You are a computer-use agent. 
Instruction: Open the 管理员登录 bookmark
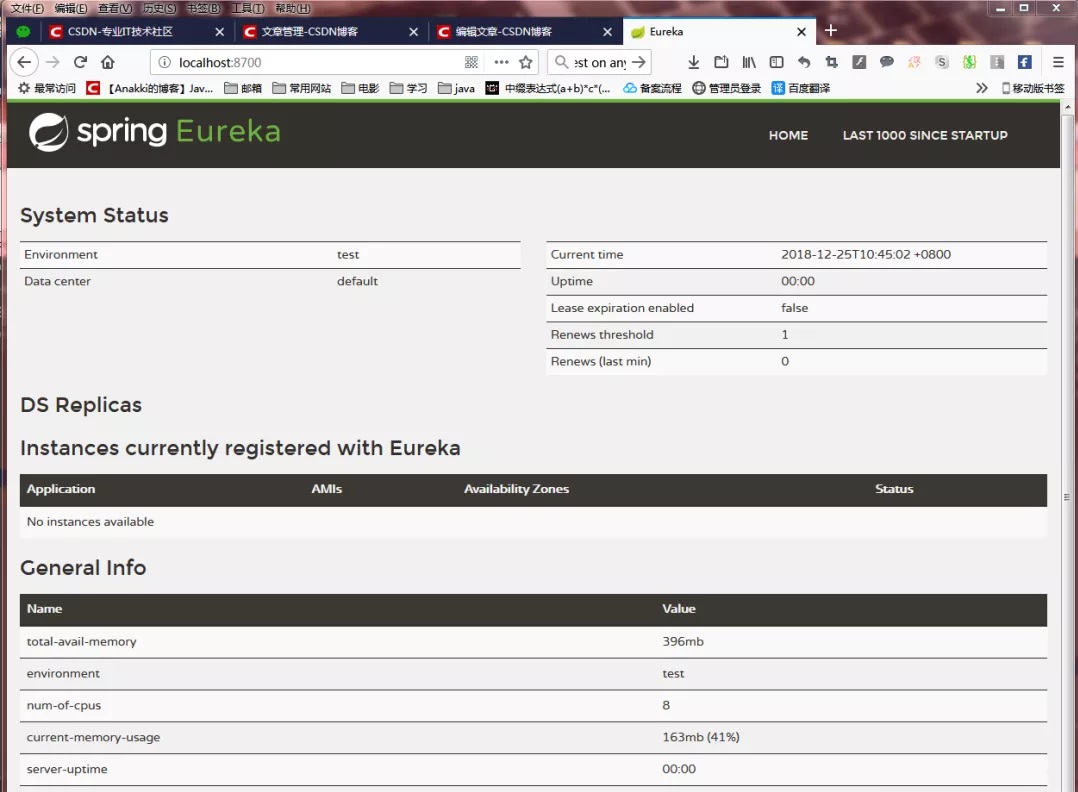tap(726, 88)
